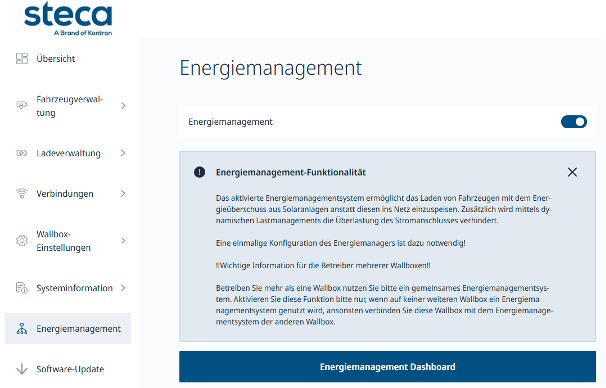Click the '!!Wichtige Information' line
The width and height of the screenshot is (606, 388).
[x=323, y=265]
